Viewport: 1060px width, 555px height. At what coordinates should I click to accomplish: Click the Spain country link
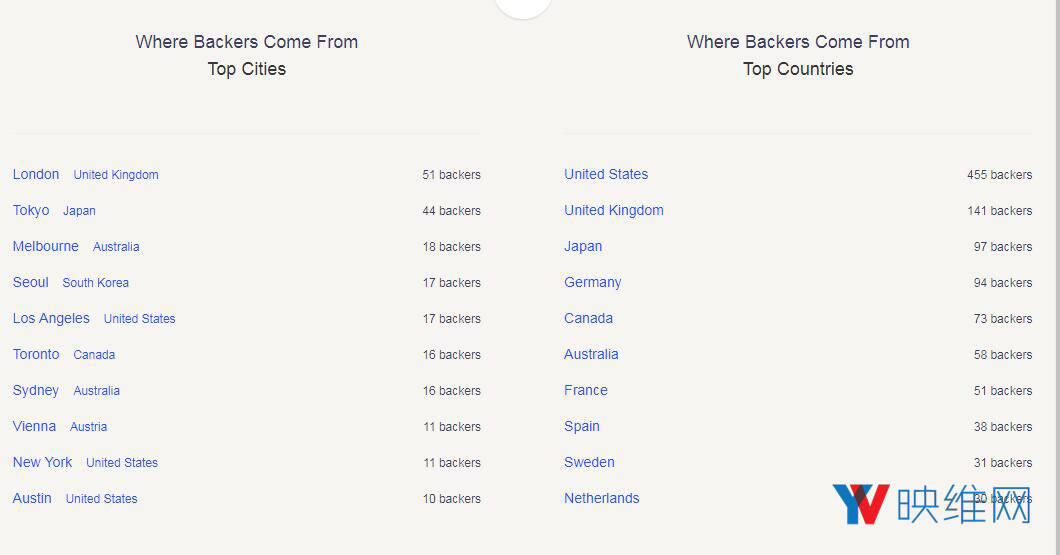[x=582, y=426]
